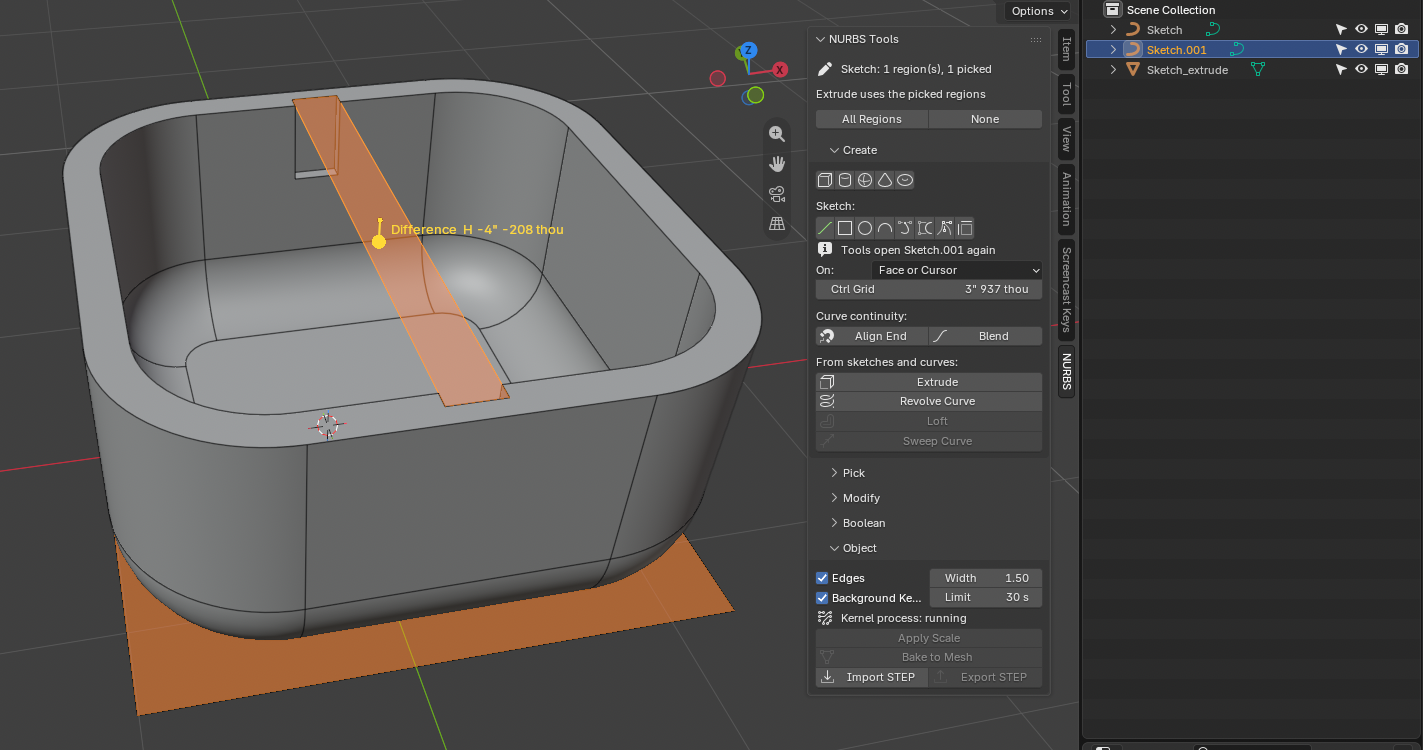Open the Options dropdown in the viewport header

[x=1038, y=11]
